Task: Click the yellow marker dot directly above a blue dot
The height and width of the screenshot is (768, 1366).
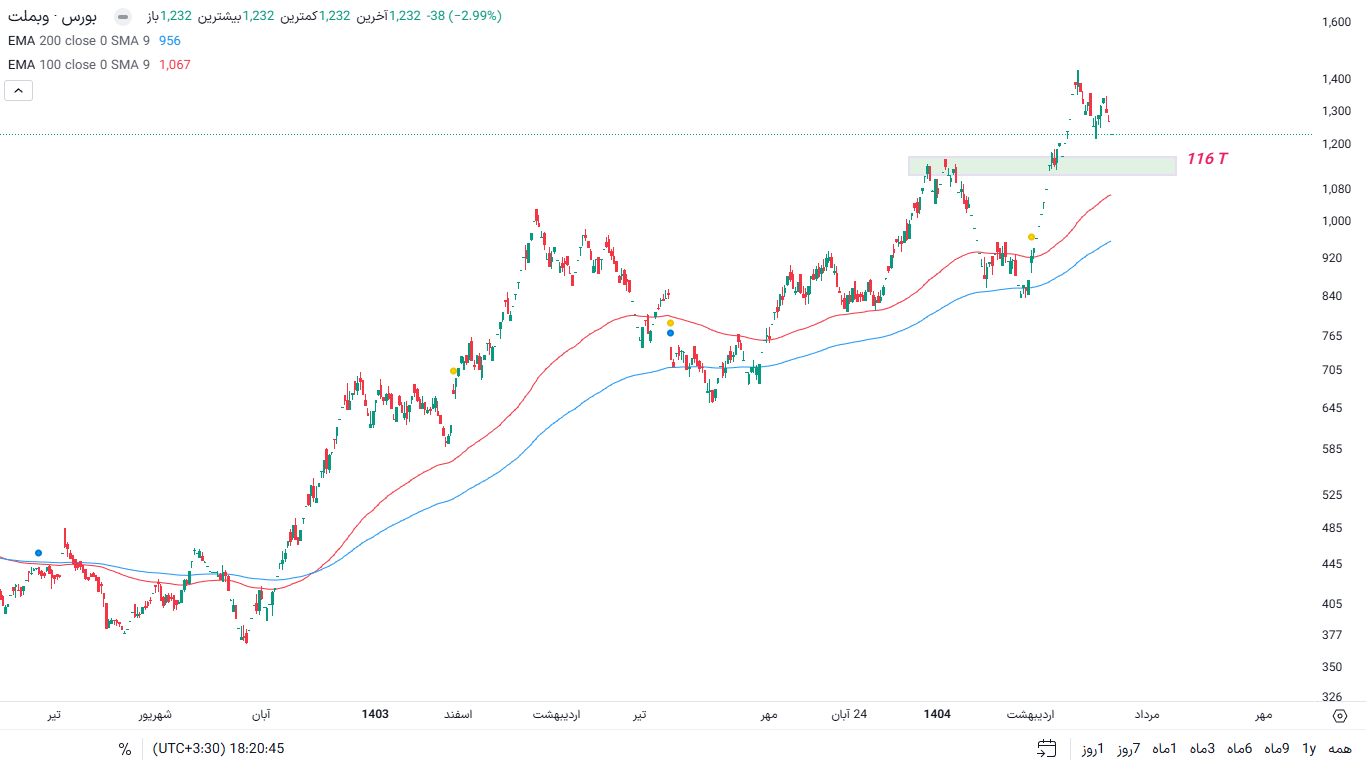Action: pos(670,323)
